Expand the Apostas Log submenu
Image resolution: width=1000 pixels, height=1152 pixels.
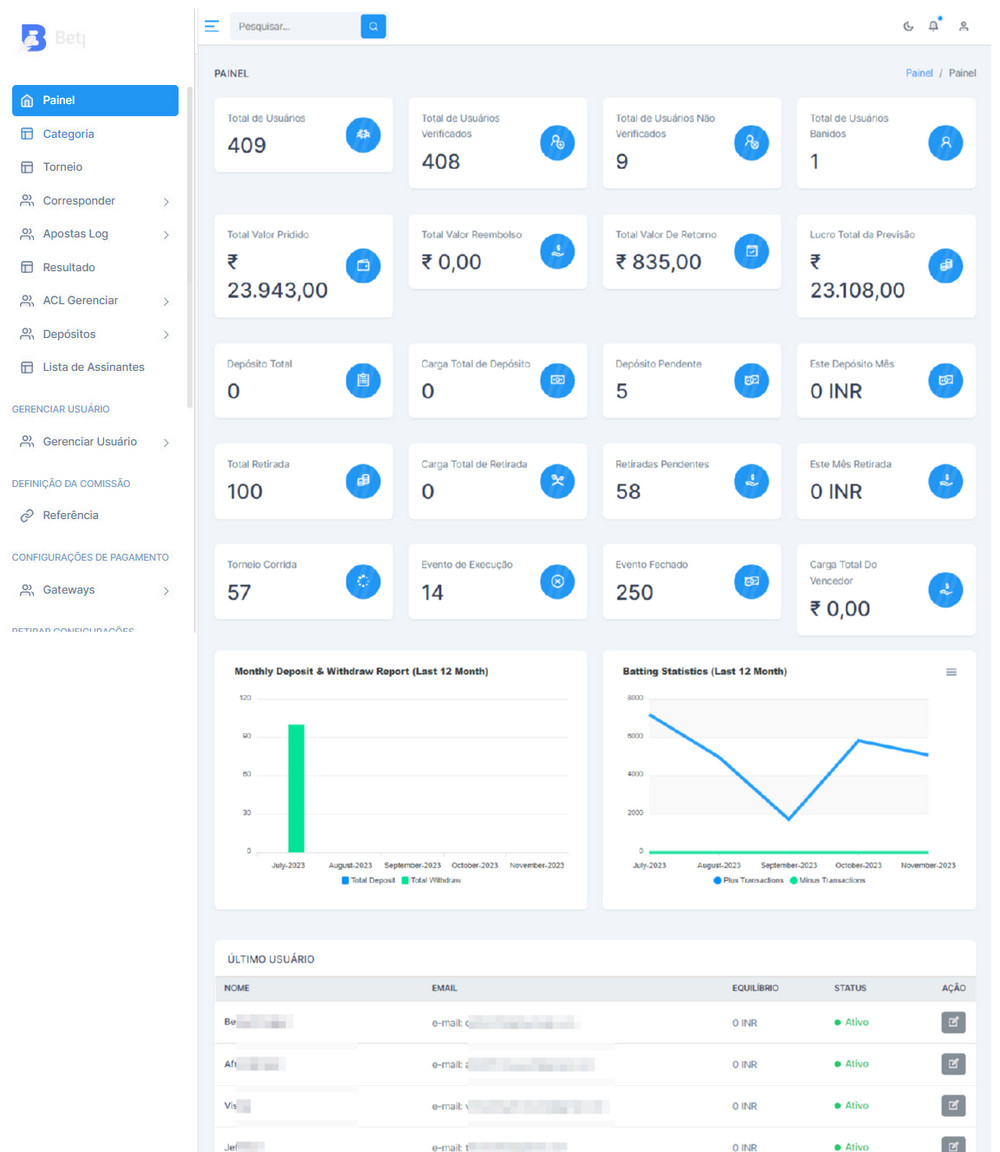(95, 234)
